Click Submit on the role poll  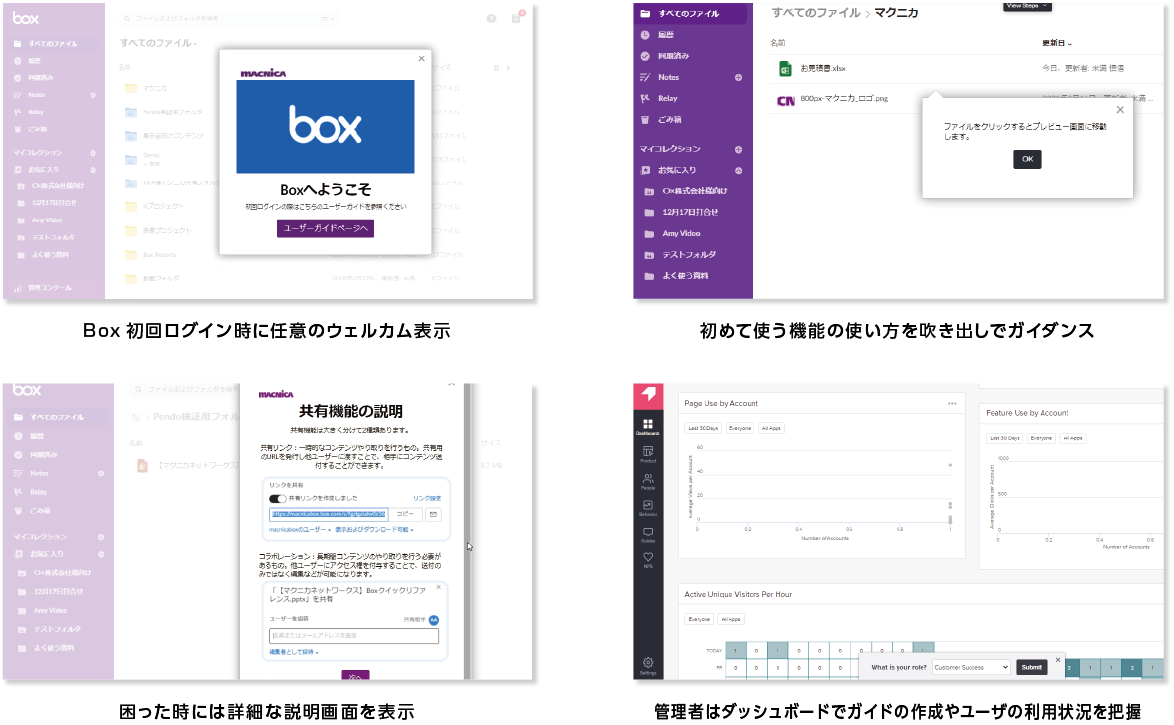1031,667
